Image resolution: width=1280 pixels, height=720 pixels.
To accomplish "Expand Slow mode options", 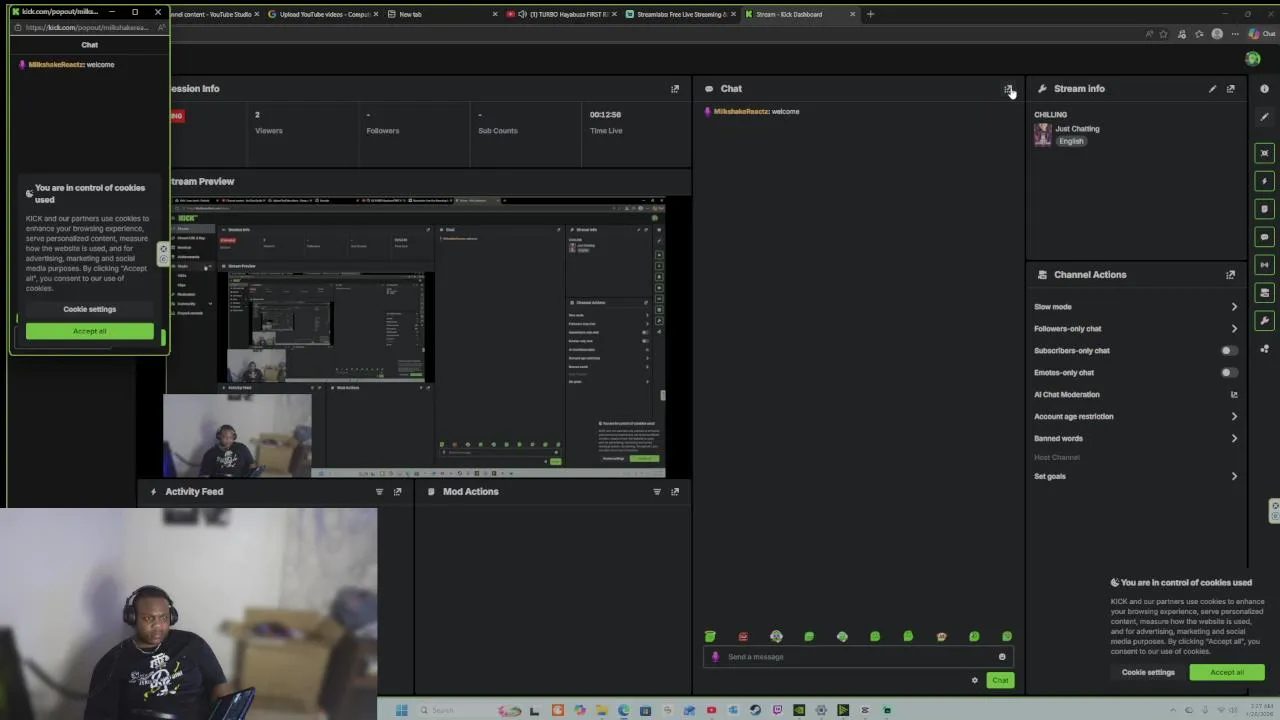I will click(x=1234, y=307).
